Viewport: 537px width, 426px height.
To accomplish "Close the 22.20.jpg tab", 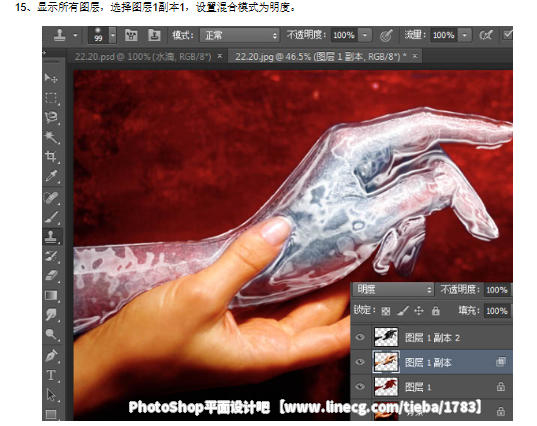I will tap(414, 55).
